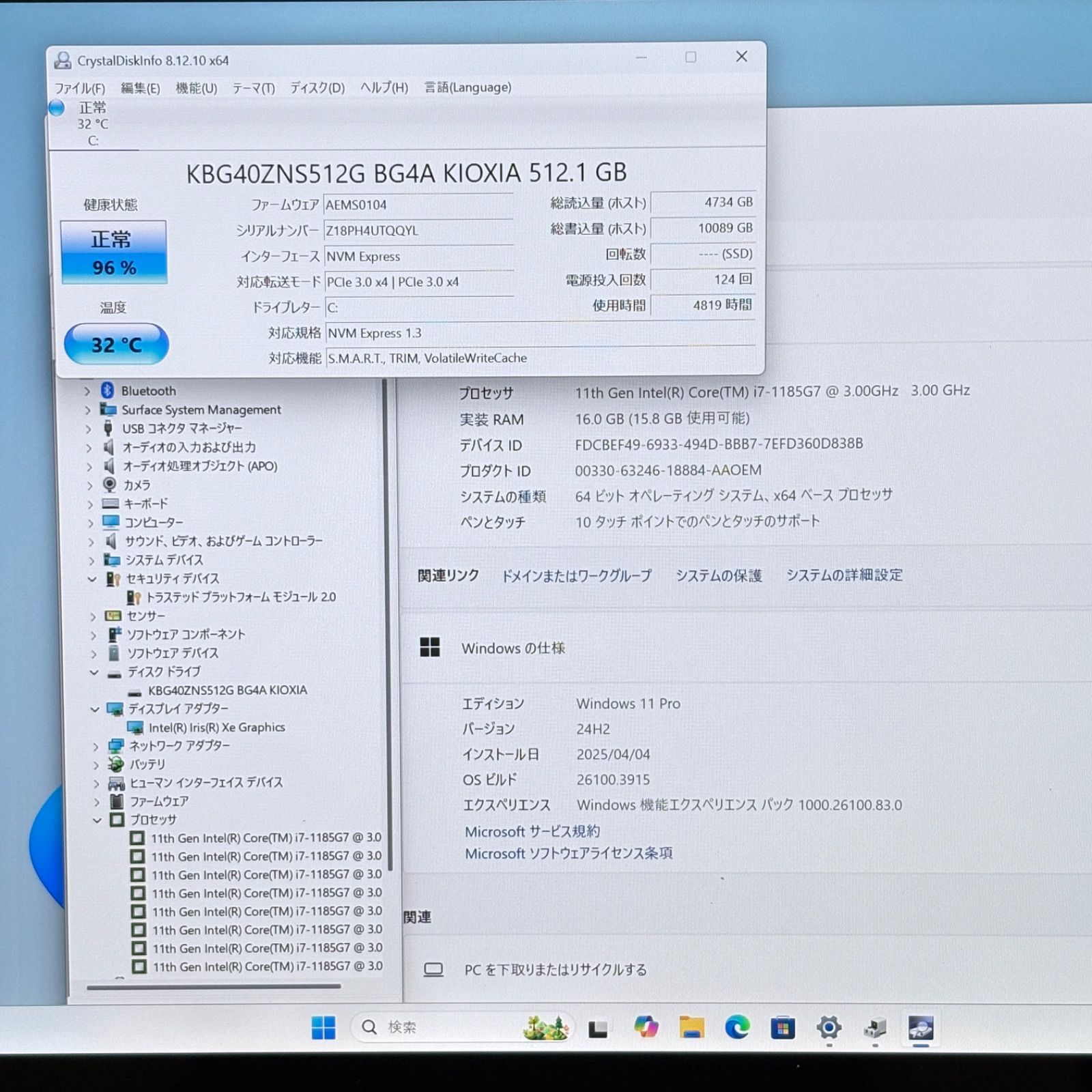Collapse the プロセッサ node
This screenshot has width=1092, height=1092.
coord(97,820)
